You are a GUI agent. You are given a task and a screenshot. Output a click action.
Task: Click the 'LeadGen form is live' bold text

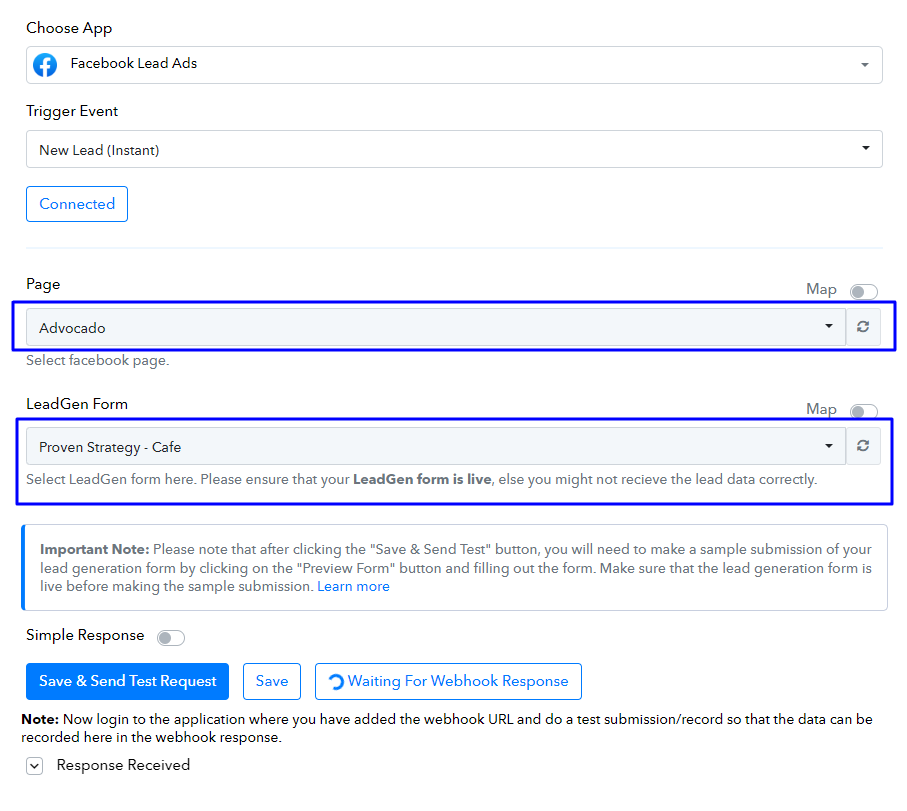coord(422,480)
